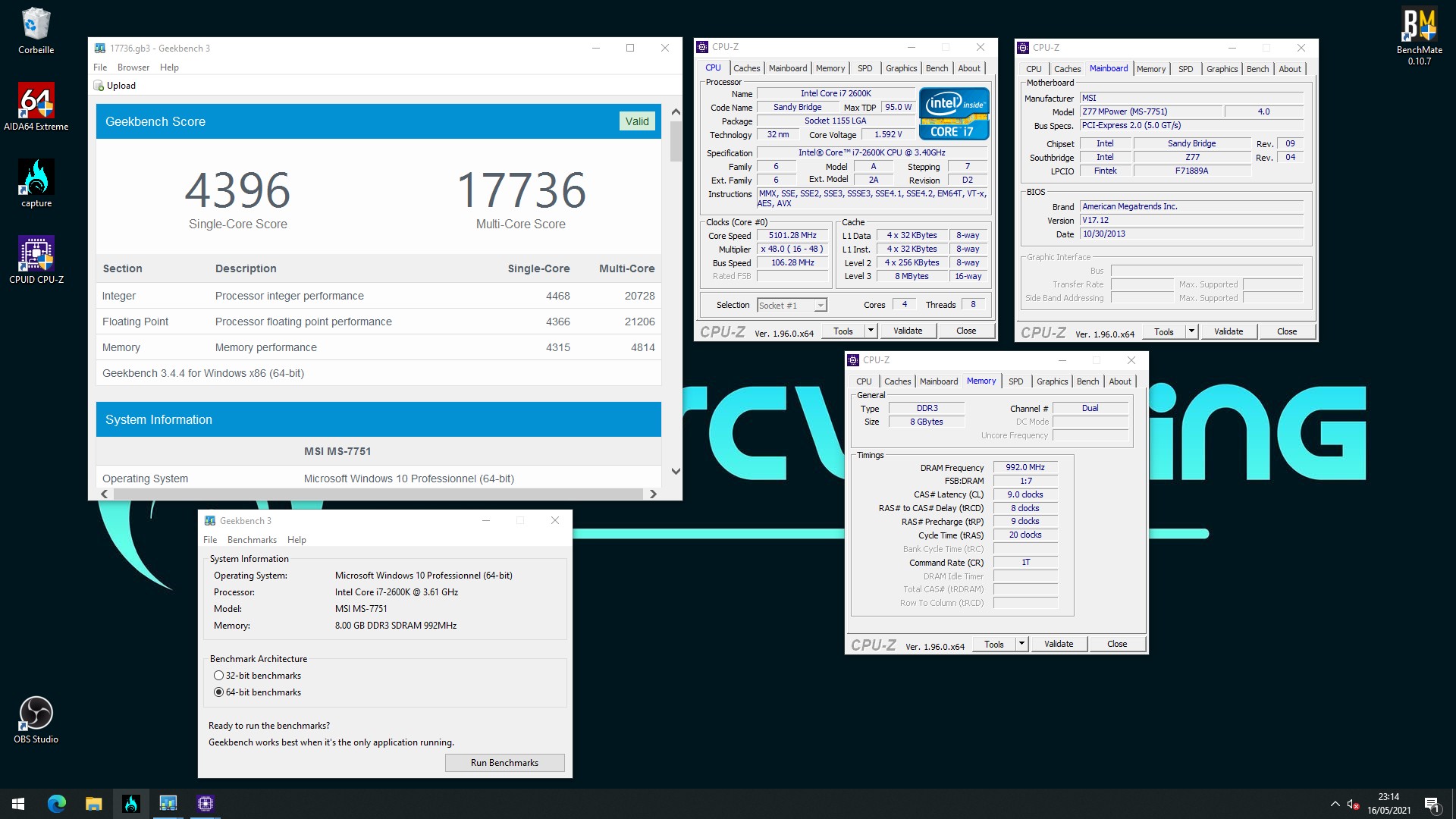Show hidden system tray icons
Viewport: 1456px width, 819px height.
1335,804
